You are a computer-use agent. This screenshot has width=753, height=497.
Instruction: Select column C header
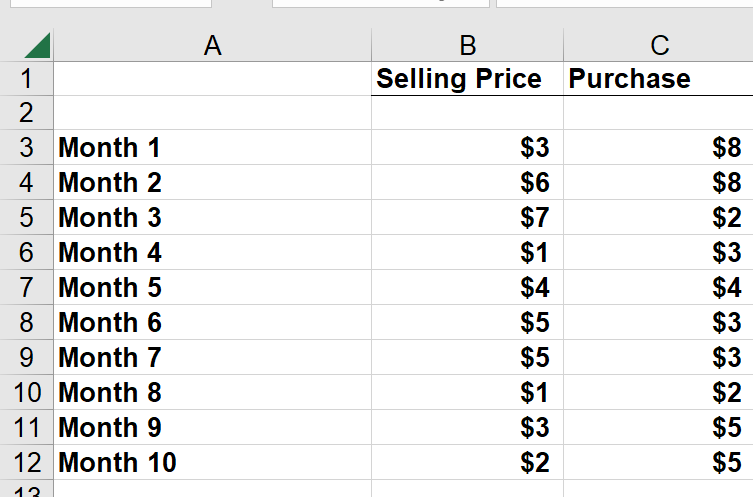(x=658, y=45)
